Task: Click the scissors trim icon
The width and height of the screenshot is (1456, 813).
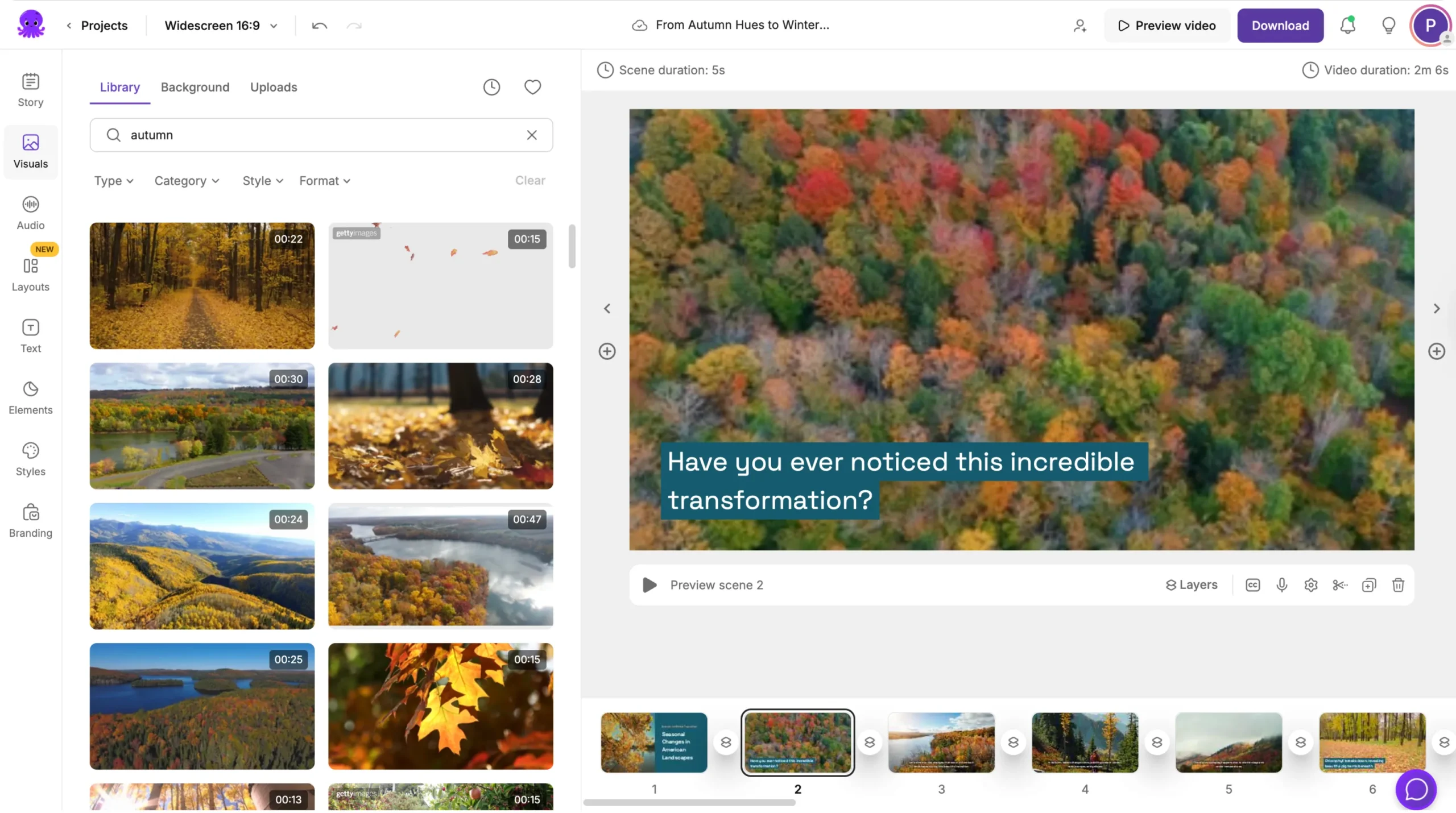Action: [1339, 585]
